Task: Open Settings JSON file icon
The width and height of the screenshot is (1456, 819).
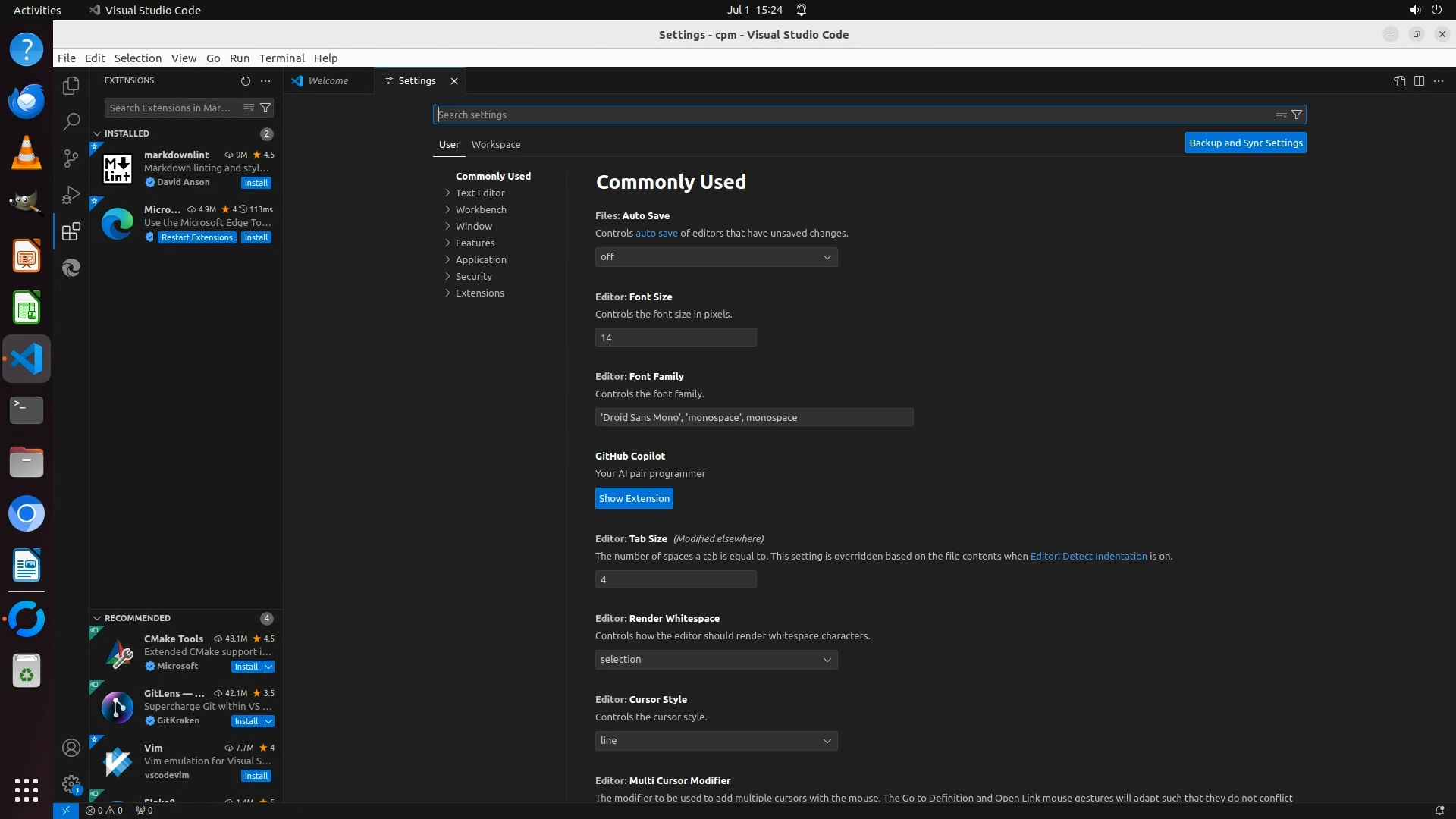Action: 1399,81
